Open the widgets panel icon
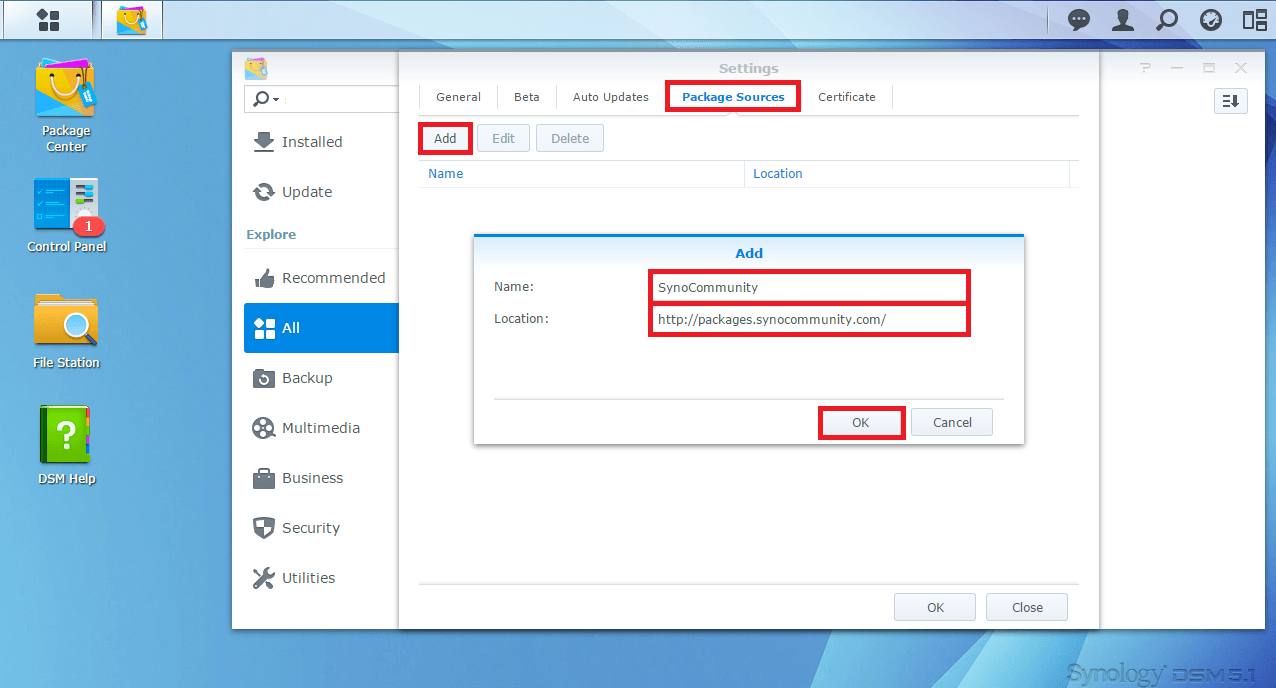 (1254, 20)
